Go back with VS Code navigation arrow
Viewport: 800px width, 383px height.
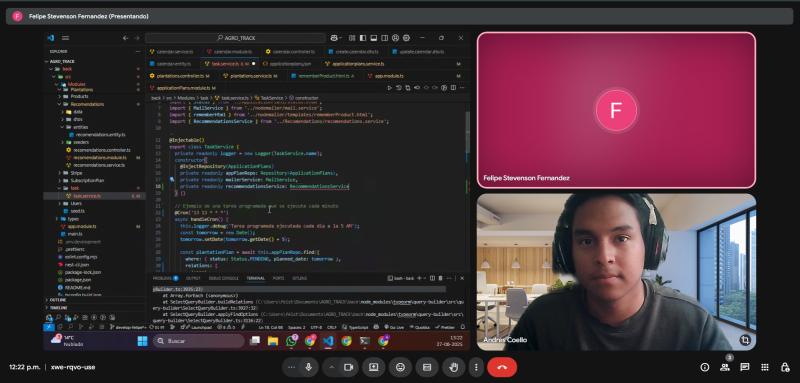(126, 38)
